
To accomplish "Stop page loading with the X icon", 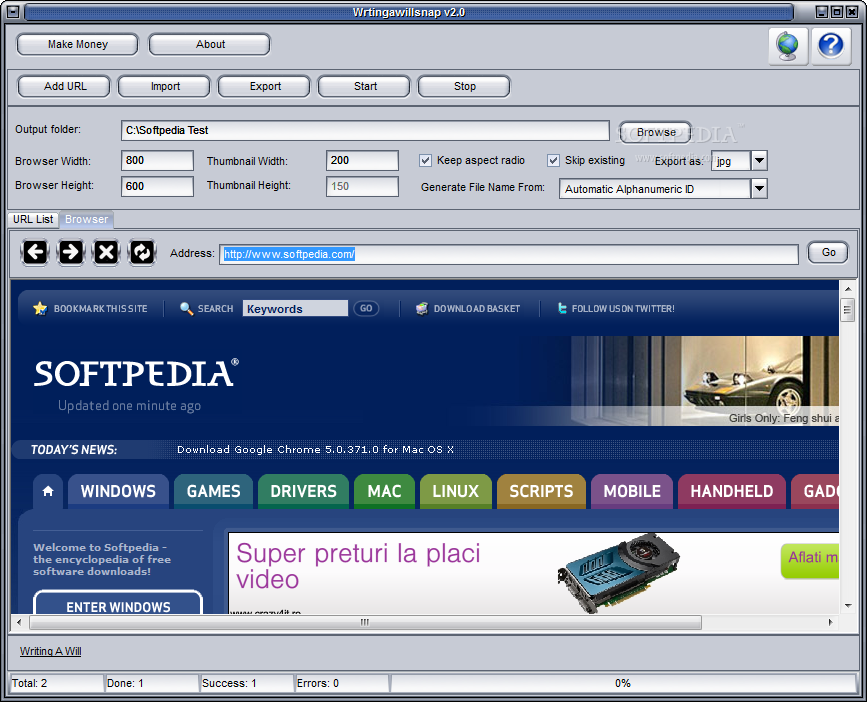I will point(106,253).
